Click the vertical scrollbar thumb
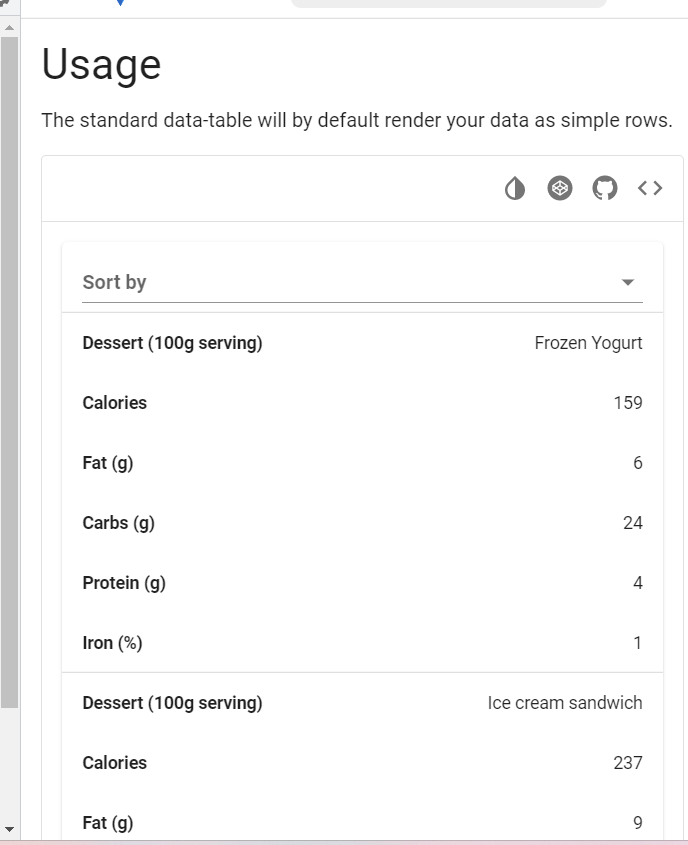Viewport: 688px width, 845px height. click(10, 372)
